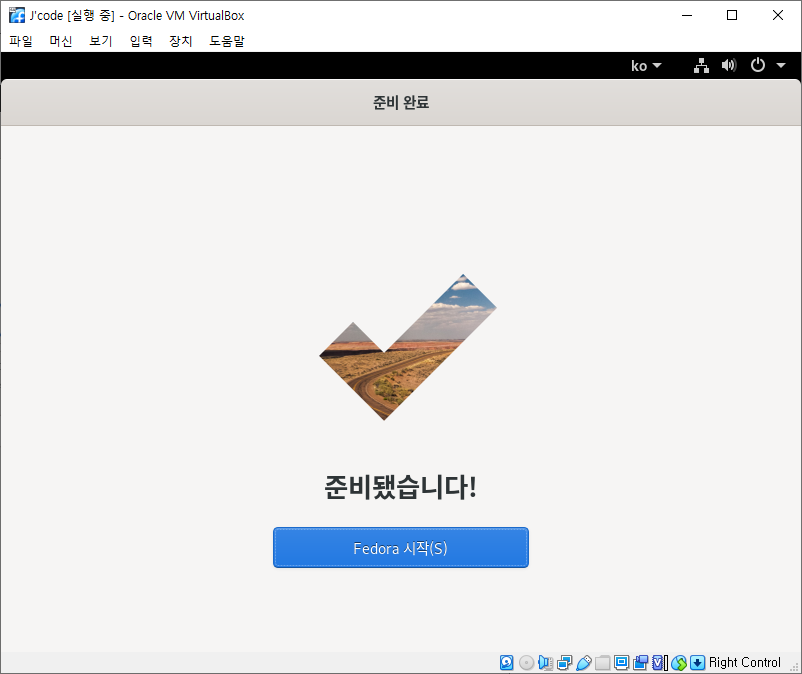Click the shared folders status icon
Viewport: 802px width, 674px height.
(603, 663)
